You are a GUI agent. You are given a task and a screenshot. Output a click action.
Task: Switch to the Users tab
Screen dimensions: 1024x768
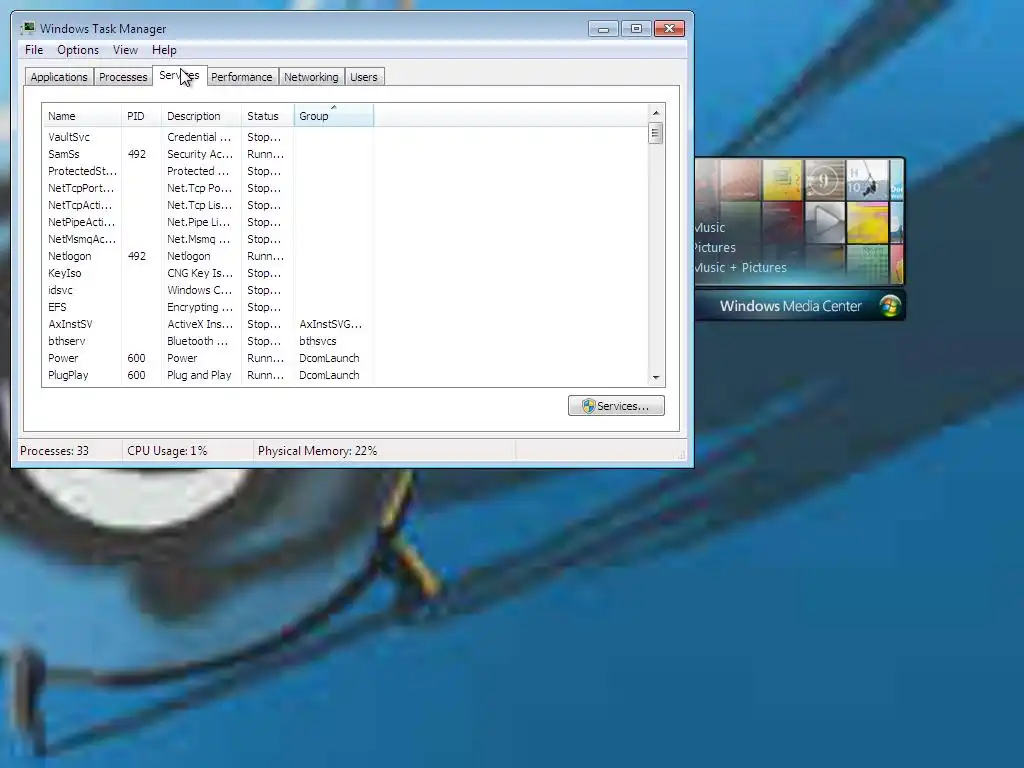tap(364, 77)
